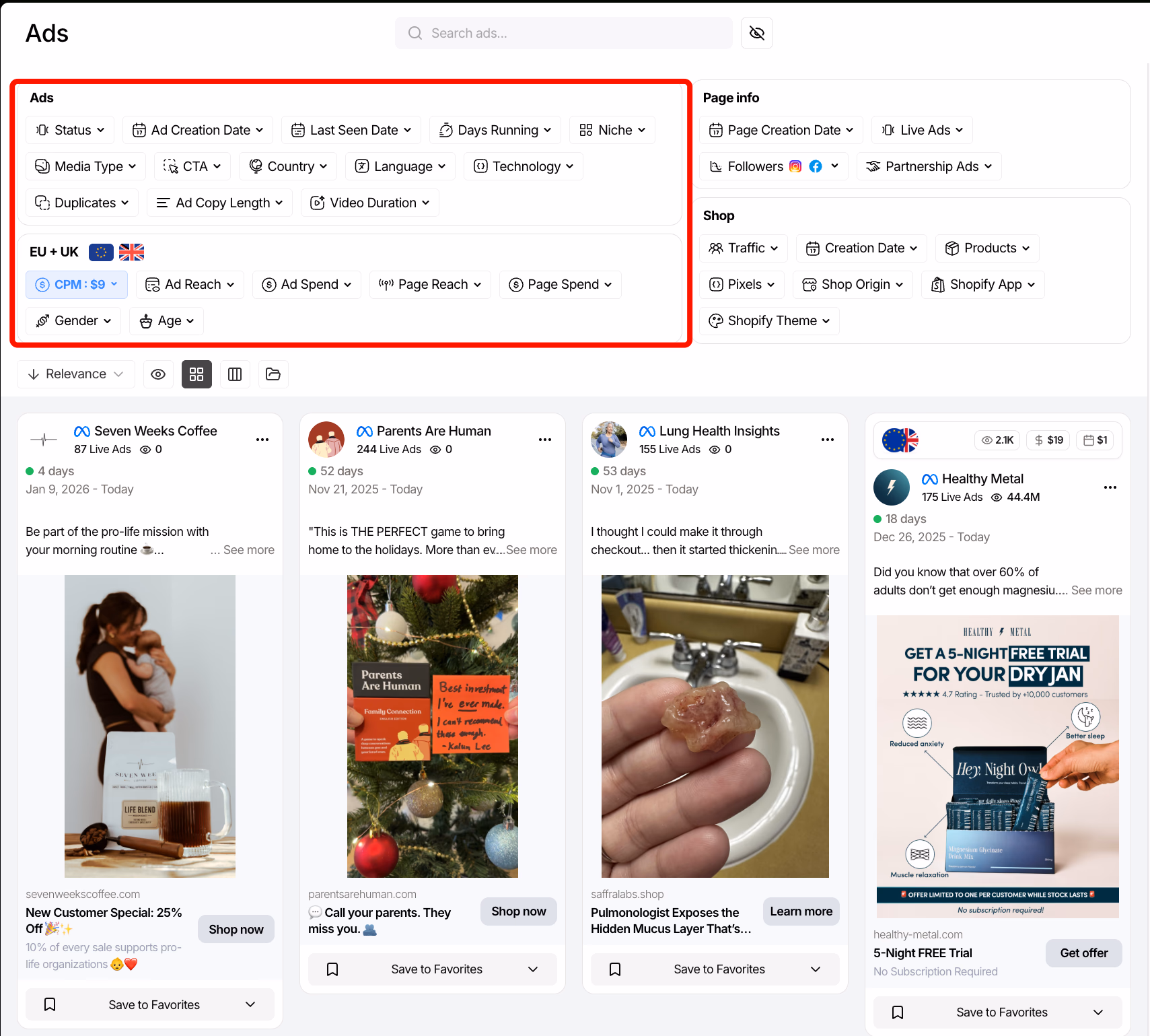Image resolution: width=1150 pixels, height=1036 pixels.
Task: Choose the Country filter dropdown
Action: 288,166
